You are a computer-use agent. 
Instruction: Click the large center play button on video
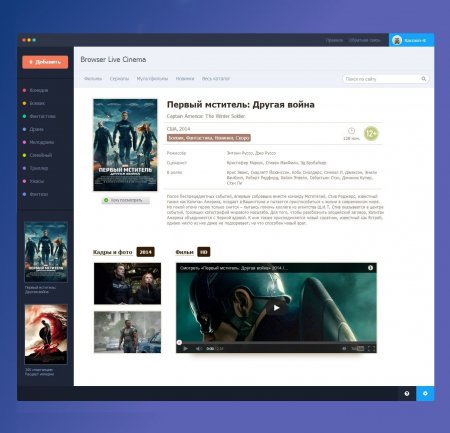[276, 308]
